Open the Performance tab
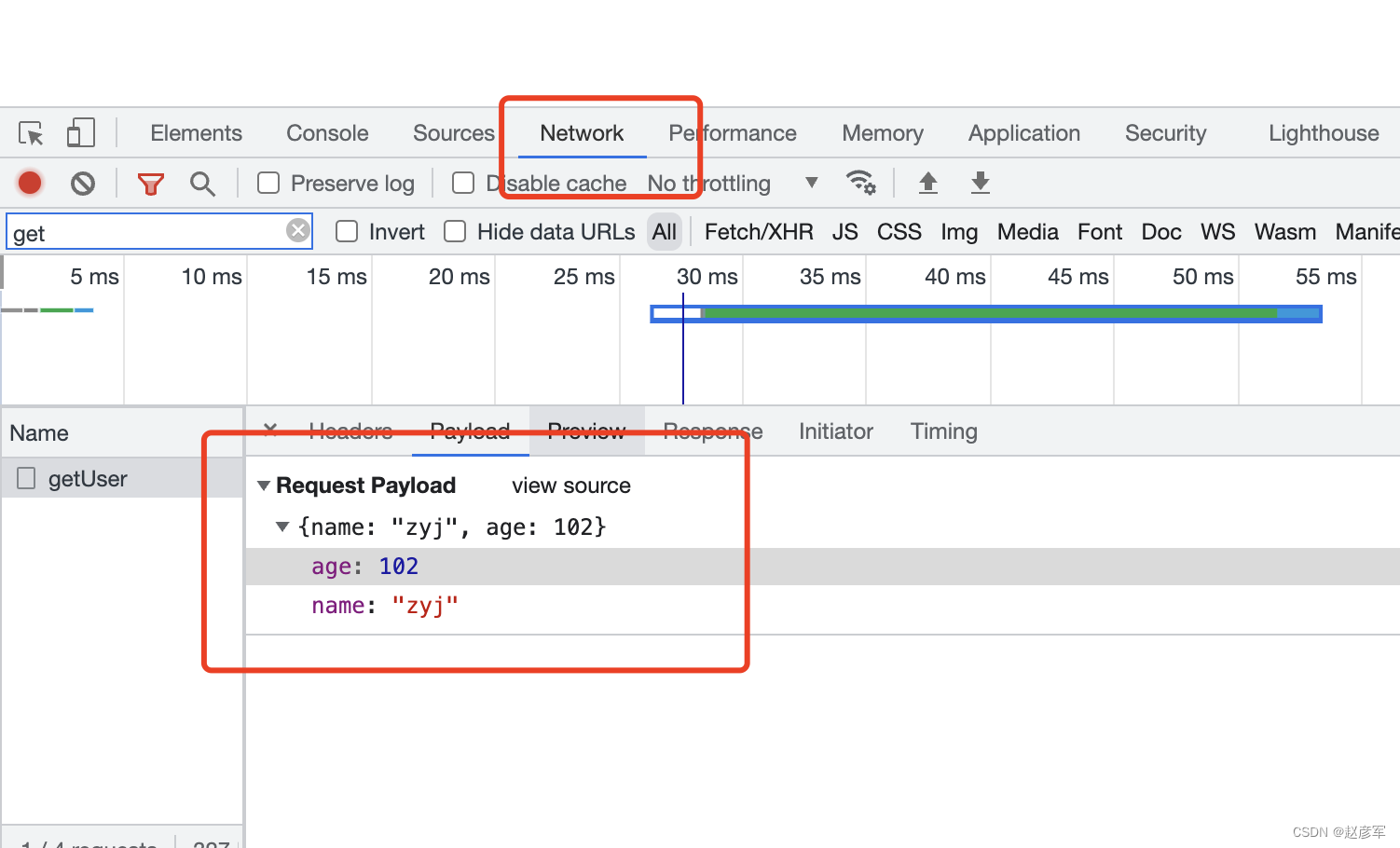The image size is (1400, 848). coord(733,133)
